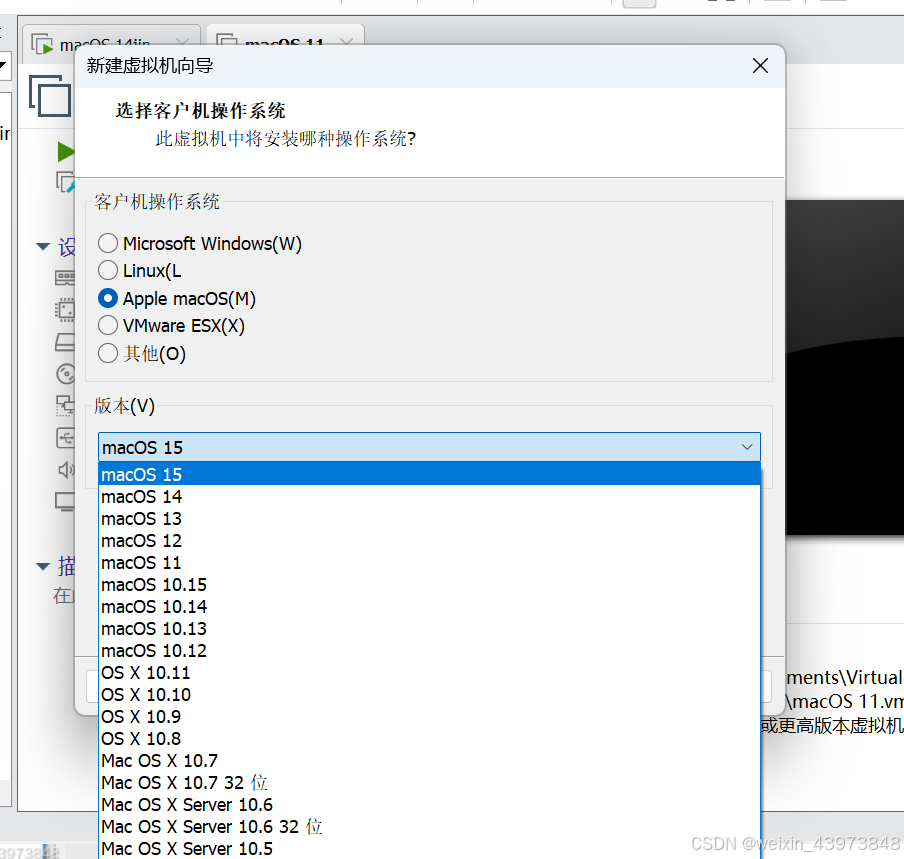Viewport: 904px width, 859px height.
Task: Collapse the version combo box arrow
Action: click(747, 447)
